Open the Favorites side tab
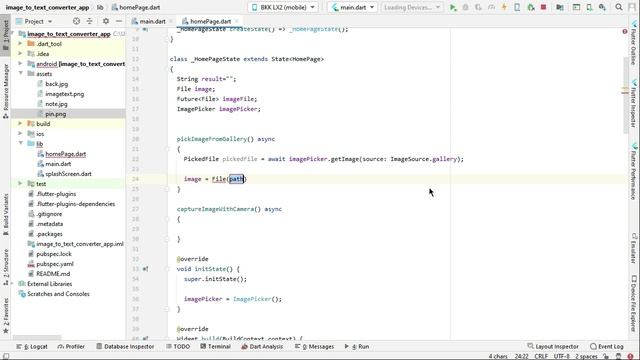 click(x=6, y=316)
